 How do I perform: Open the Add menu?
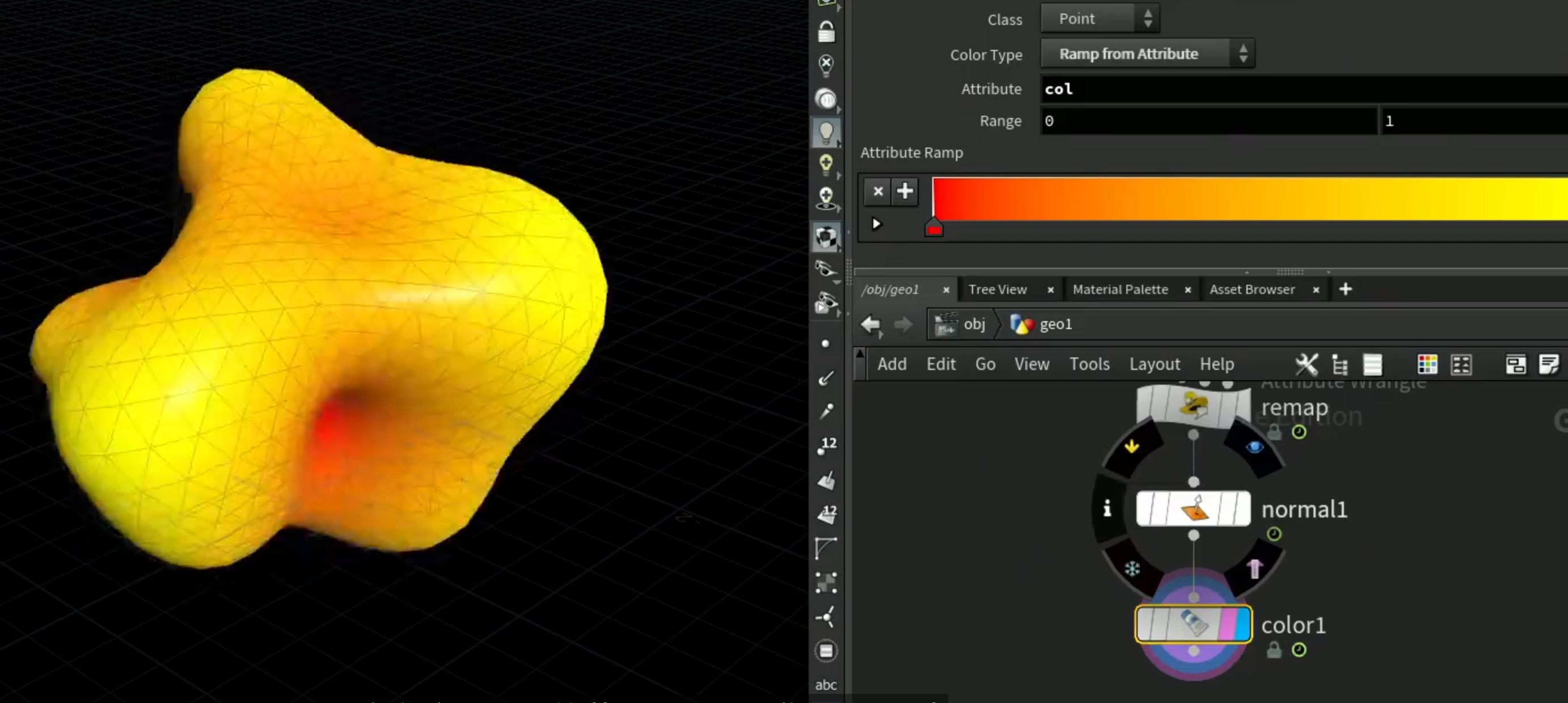891,364
